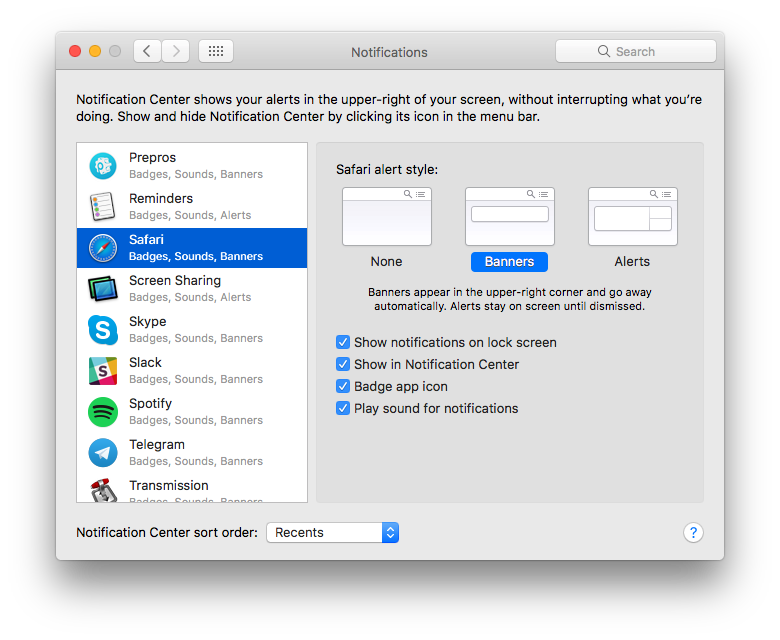Go forward with the right arrow
The image size is (780, 640).
click(176, 51)
